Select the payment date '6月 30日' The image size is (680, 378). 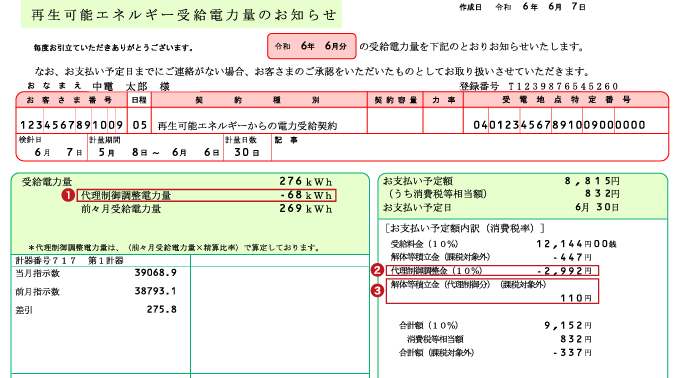(597, 207)
